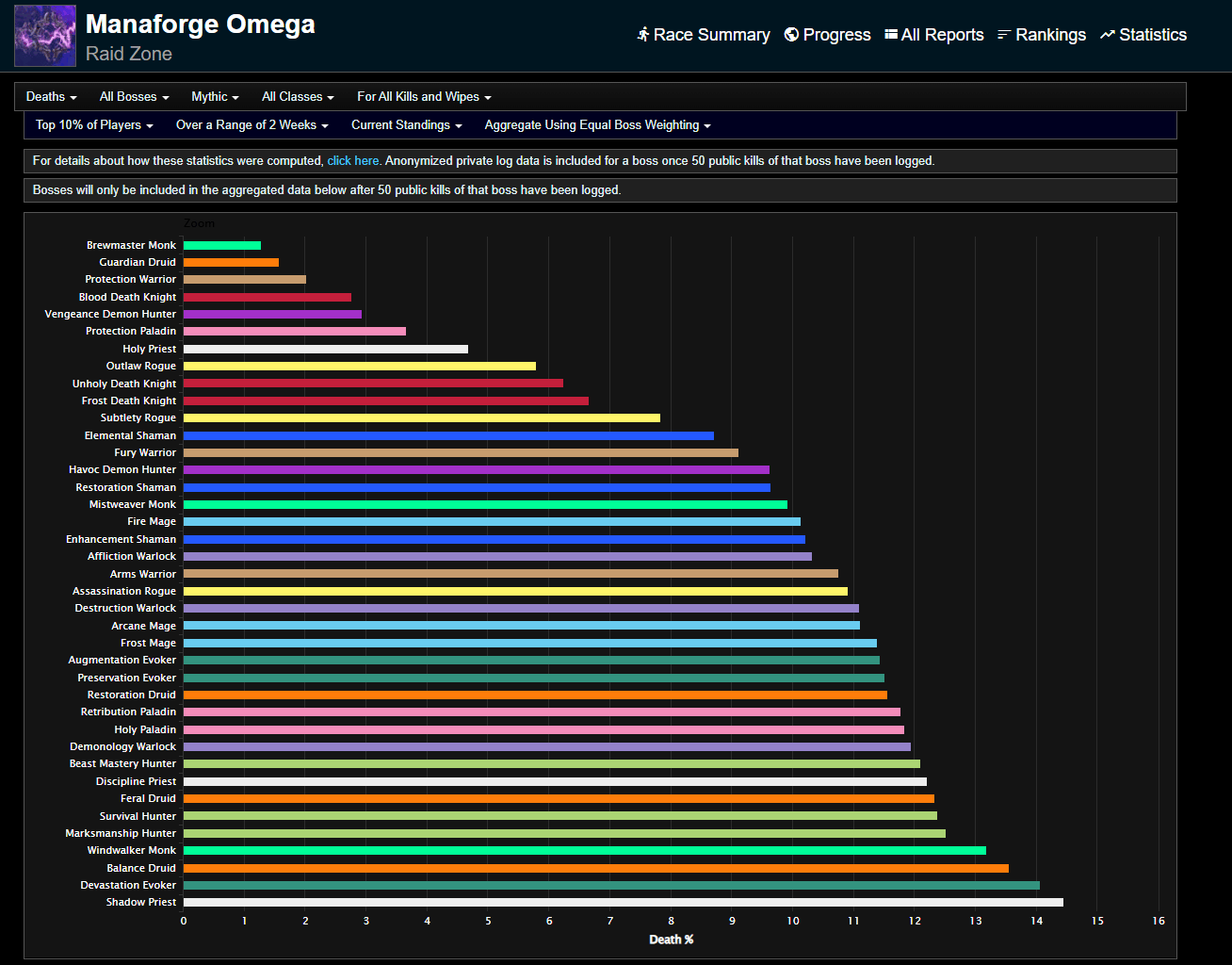Viewport: 1232px width, 965px height.
Task: Click the Balance Druid orange bar
Action: click(x=595, y=868)
